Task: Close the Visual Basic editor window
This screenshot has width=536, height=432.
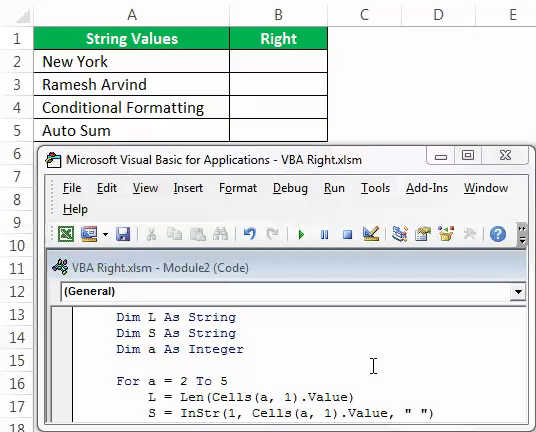Action: tap(505, 156)
